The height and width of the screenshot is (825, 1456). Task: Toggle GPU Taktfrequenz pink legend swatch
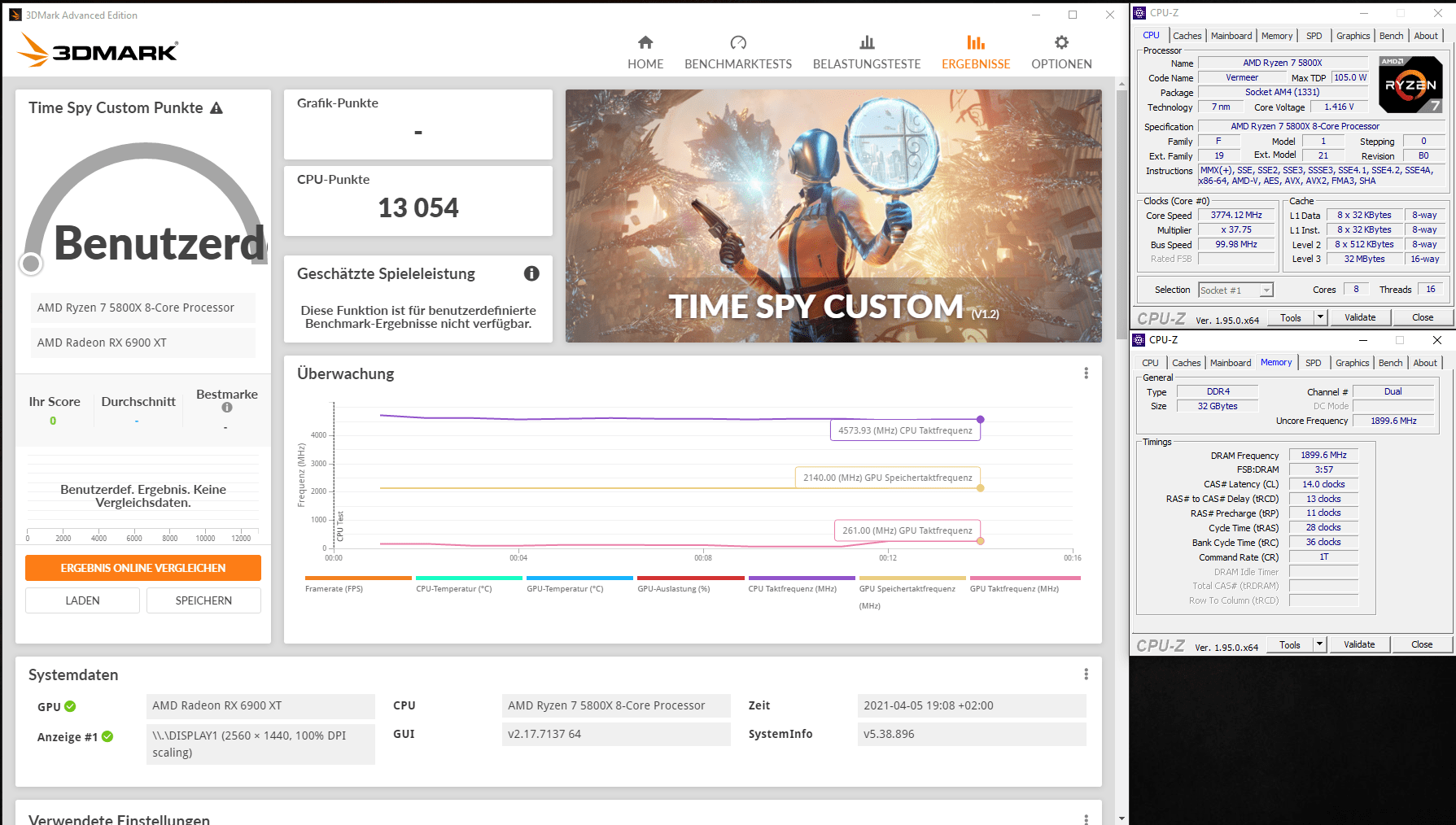(1025, 578)
